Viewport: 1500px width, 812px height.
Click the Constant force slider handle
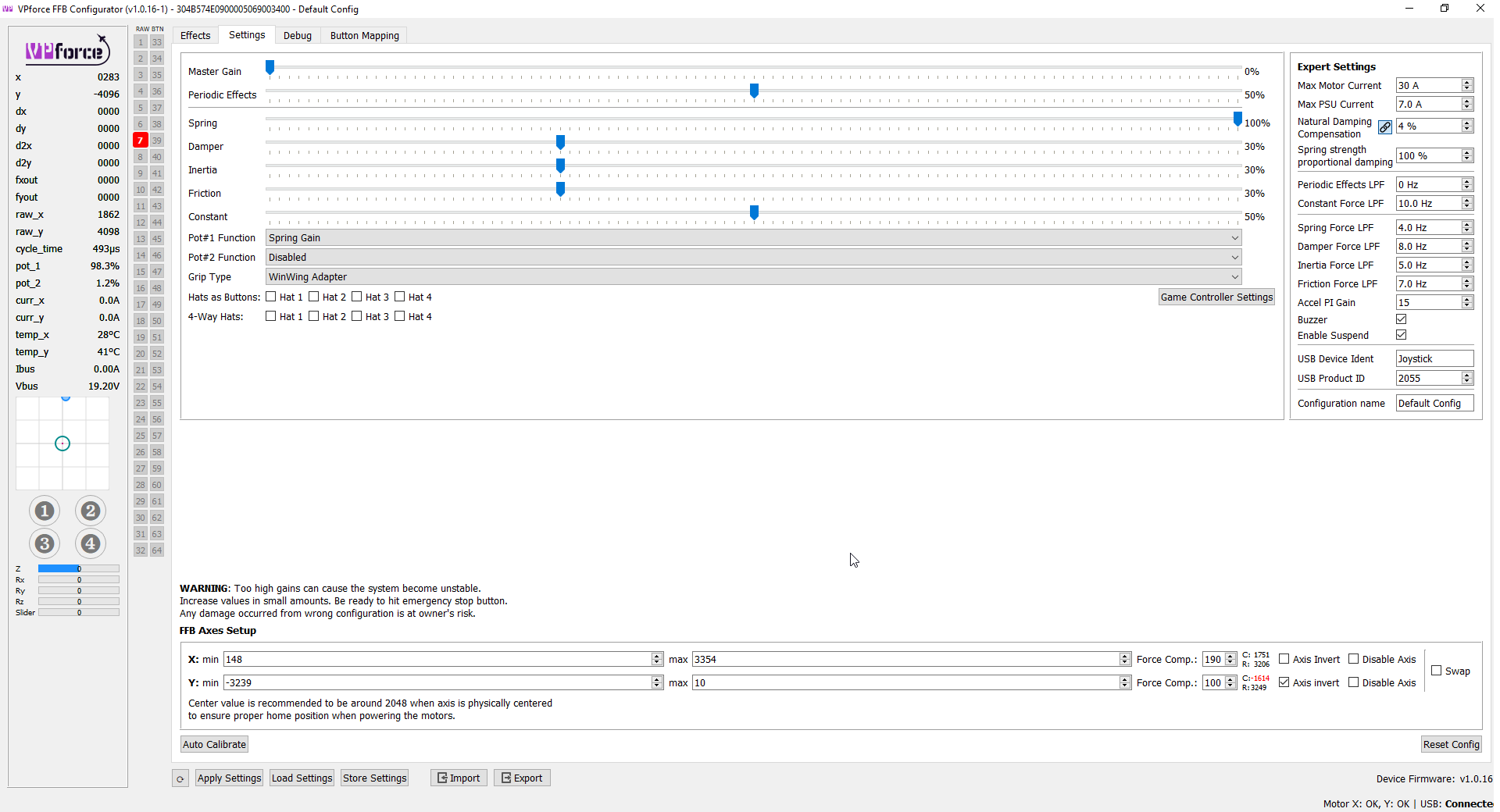click(x=754, y=213)
